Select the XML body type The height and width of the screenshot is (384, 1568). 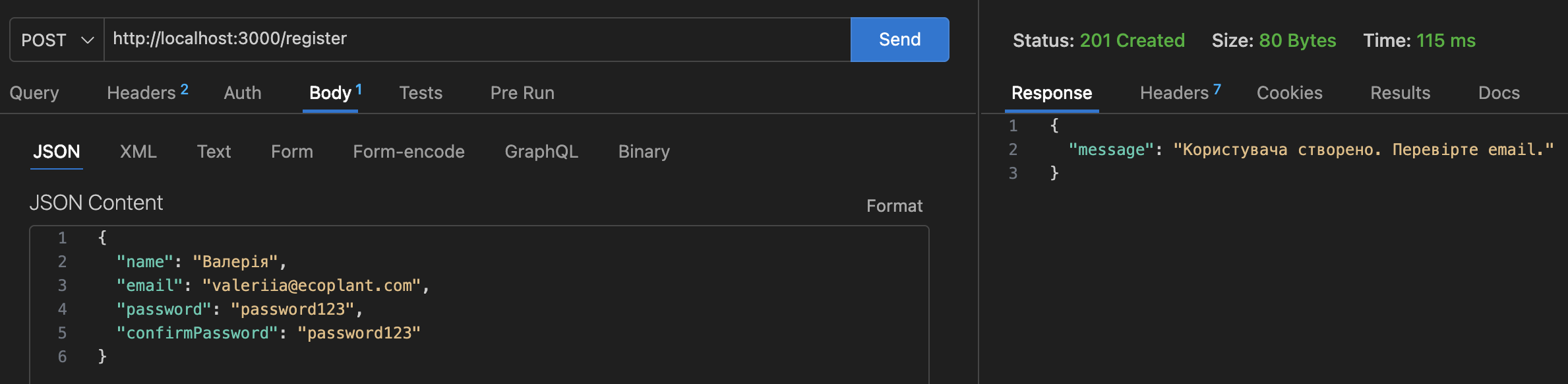[x=138, y=152]
